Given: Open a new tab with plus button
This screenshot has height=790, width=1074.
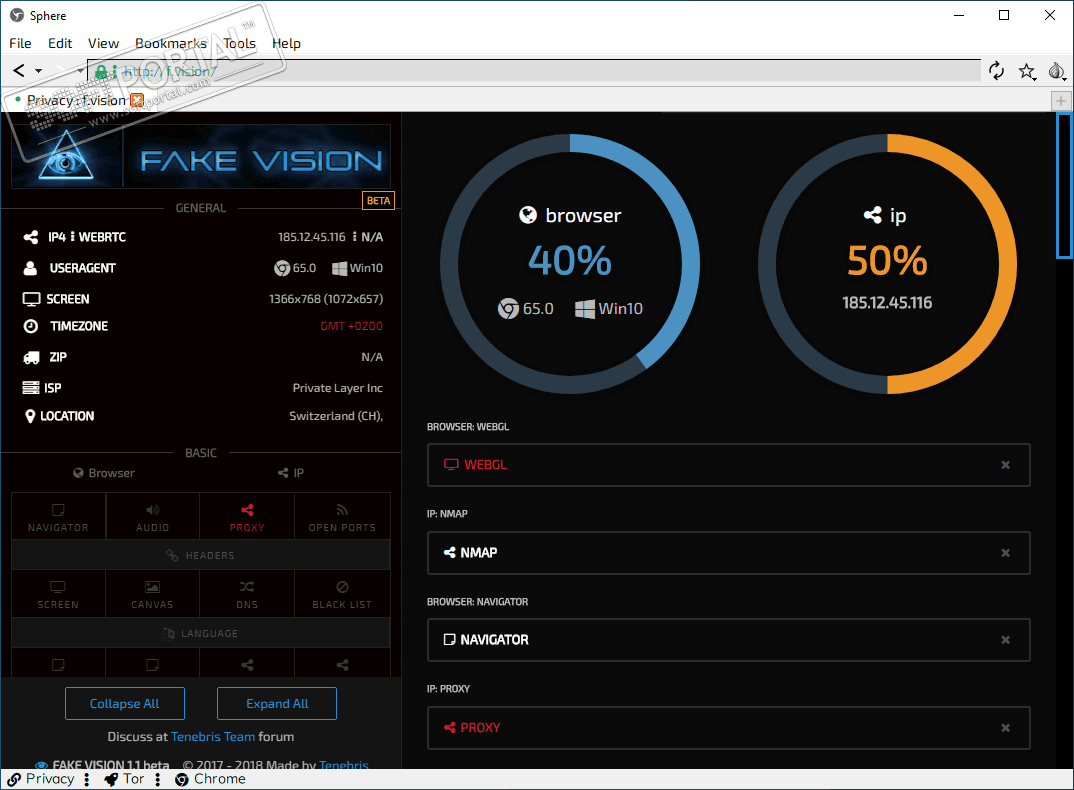Looking at the screenshot, I should (1060, 101).
